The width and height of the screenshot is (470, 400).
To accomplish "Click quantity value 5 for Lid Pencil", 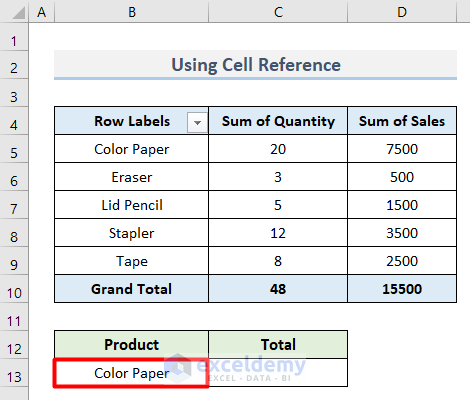I will pyautogui.click(x=278, y=205).
